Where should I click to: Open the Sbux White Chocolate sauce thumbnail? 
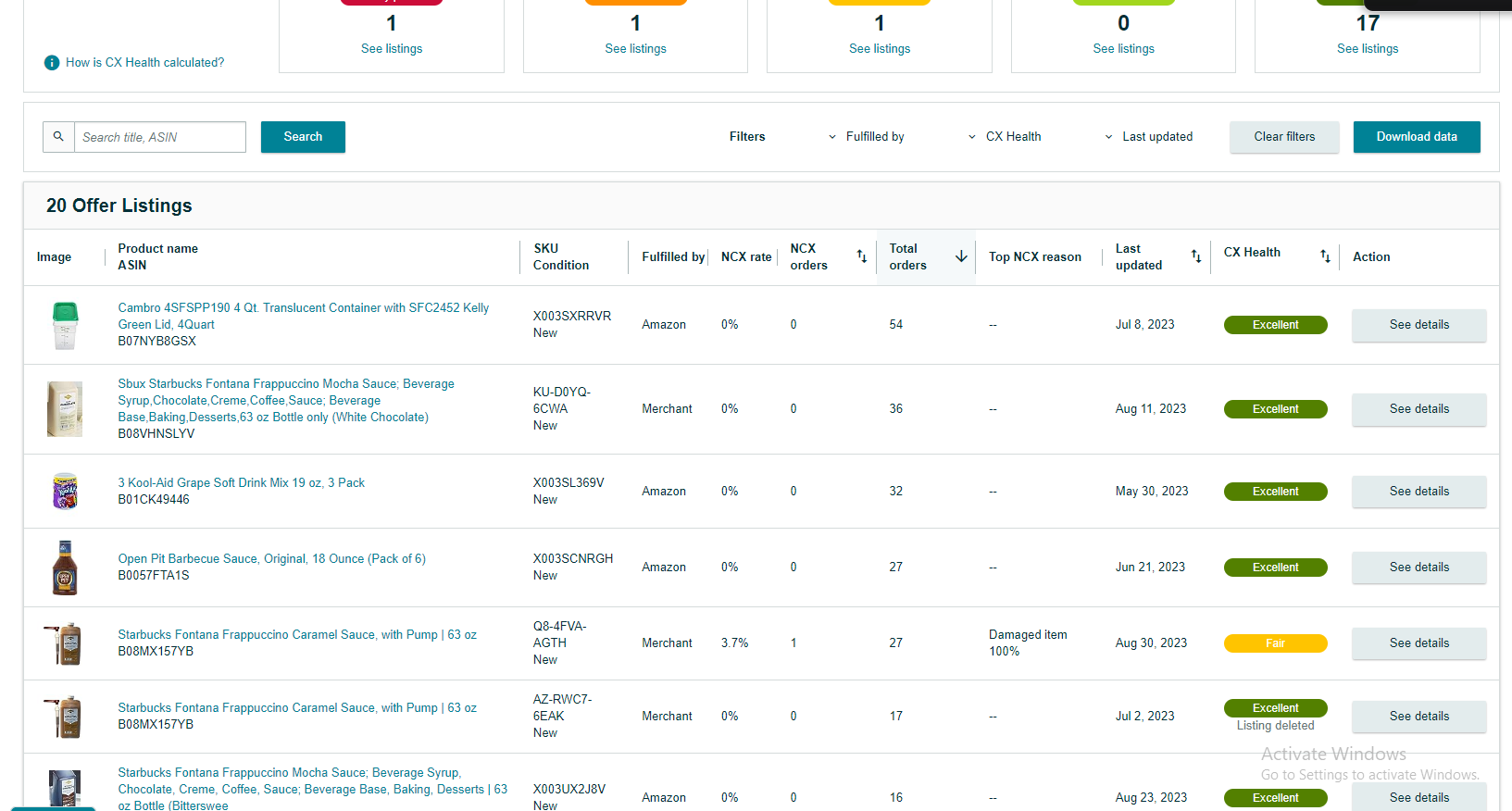[65, 409]
